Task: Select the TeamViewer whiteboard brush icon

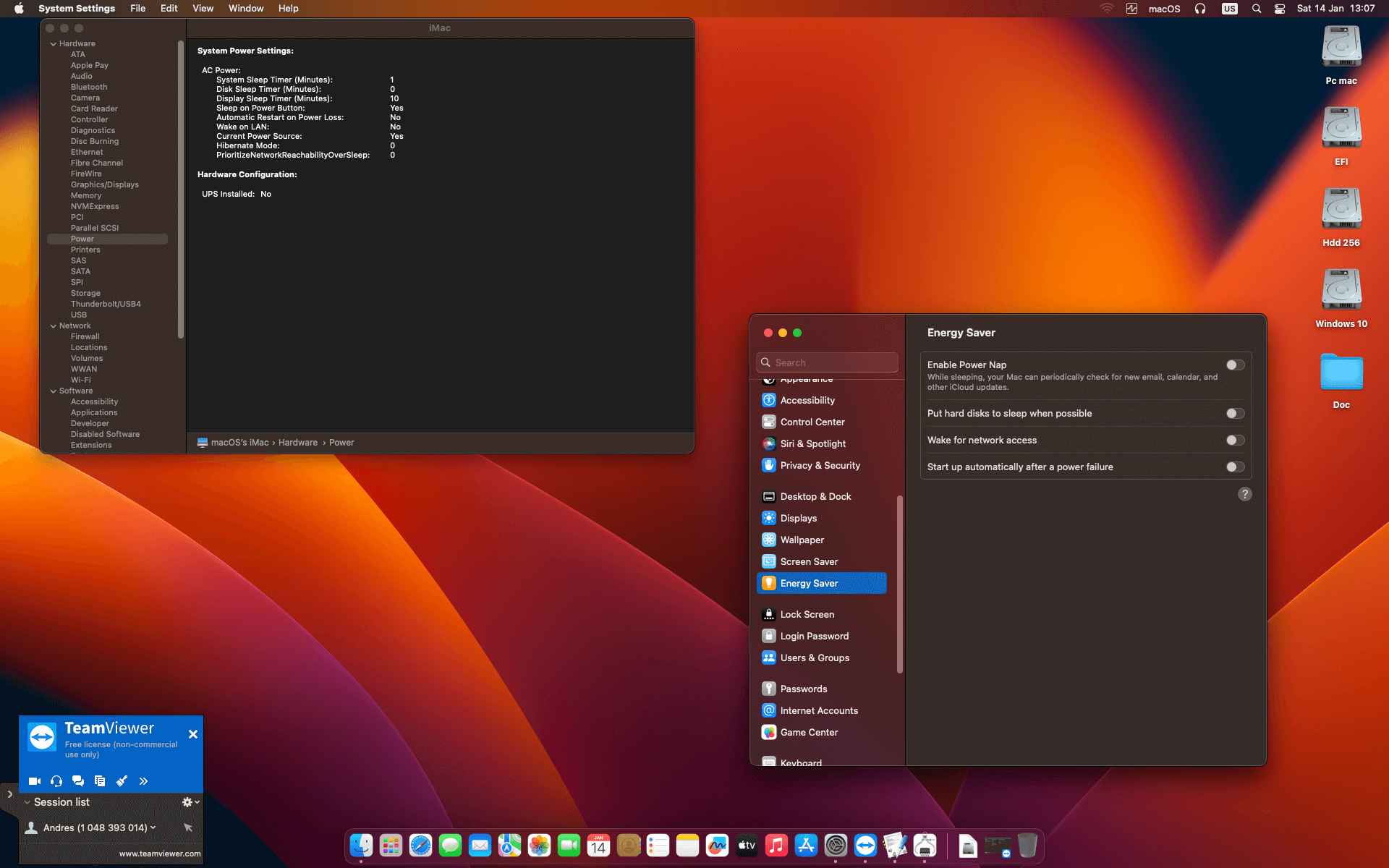Action: [x=122, y=781]
